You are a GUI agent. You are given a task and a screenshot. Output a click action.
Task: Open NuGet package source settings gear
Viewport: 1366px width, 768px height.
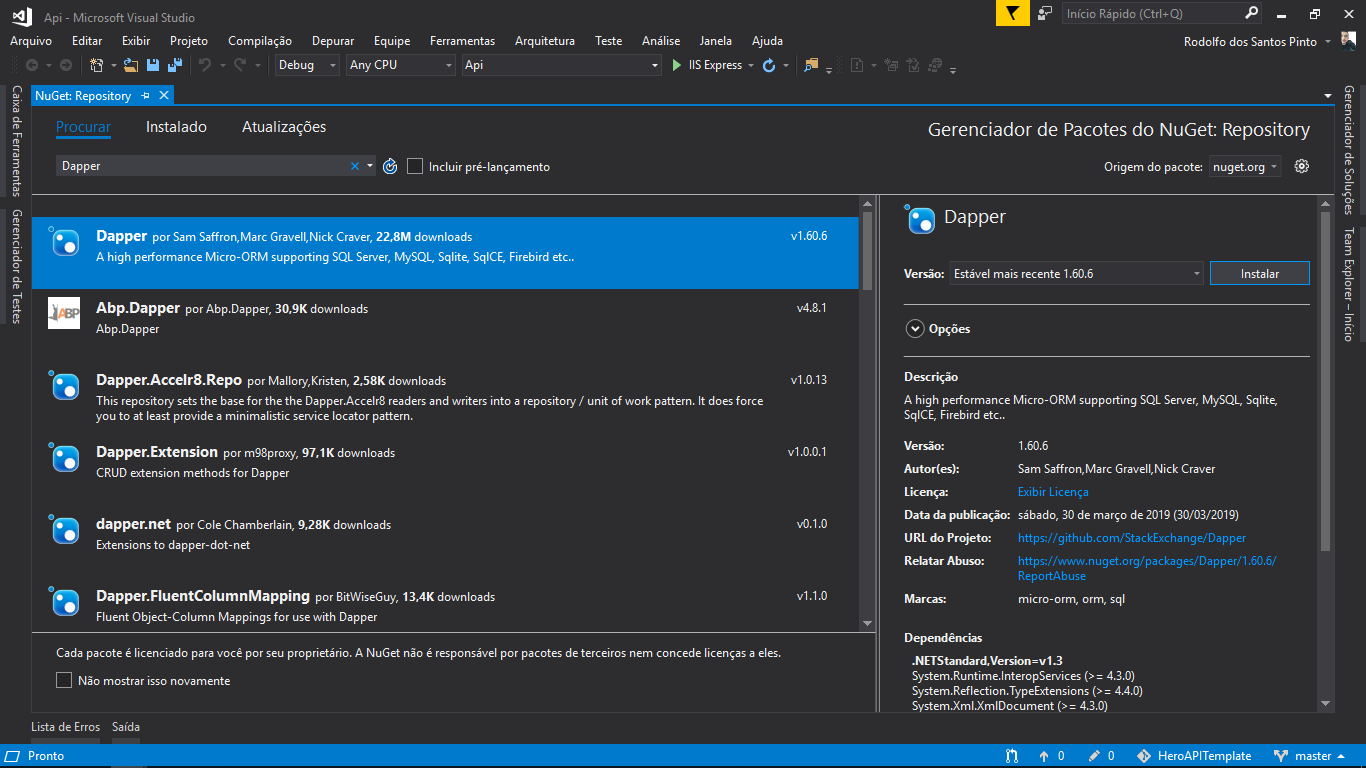(x=1301, y=166)
